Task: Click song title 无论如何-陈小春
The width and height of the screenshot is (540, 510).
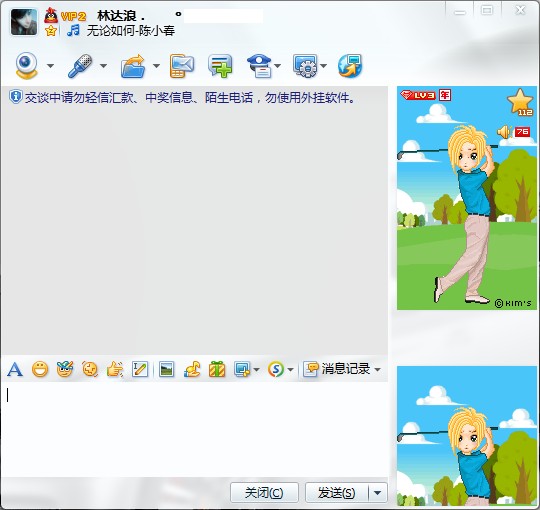Action: (131, 31)
